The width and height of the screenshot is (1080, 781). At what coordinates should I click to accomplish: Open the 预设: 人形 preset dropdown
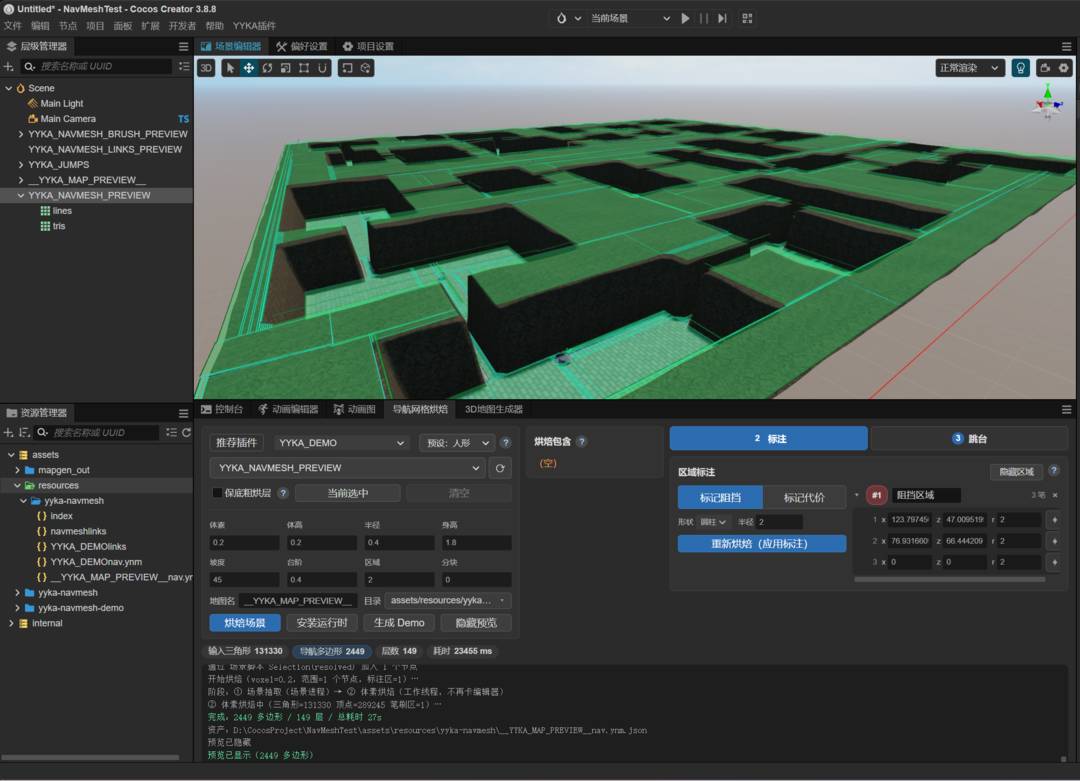(457, 443)
